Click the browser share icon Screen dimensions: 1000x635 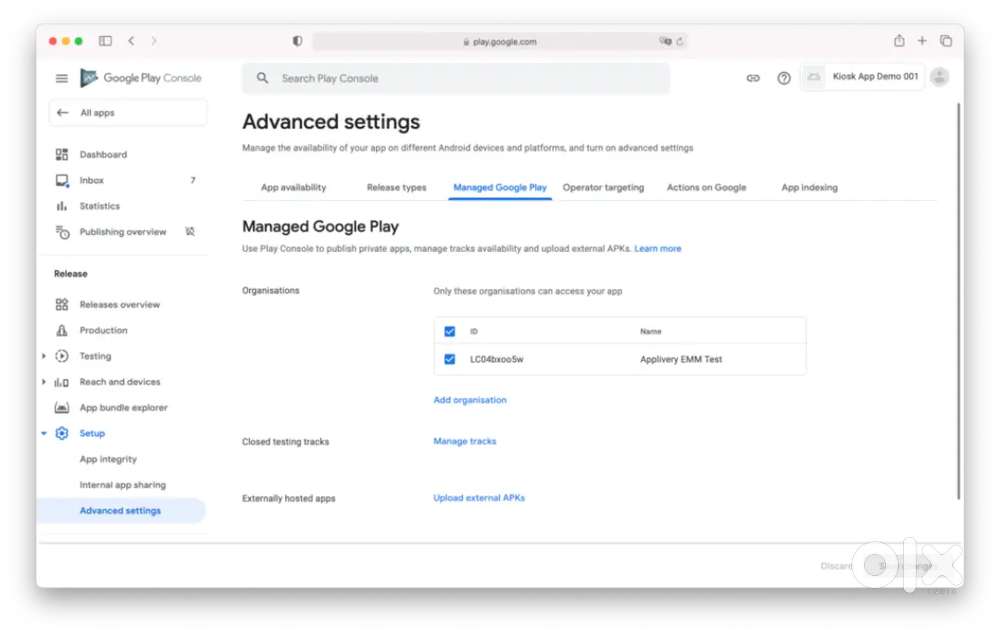click(x=899, y=41)
